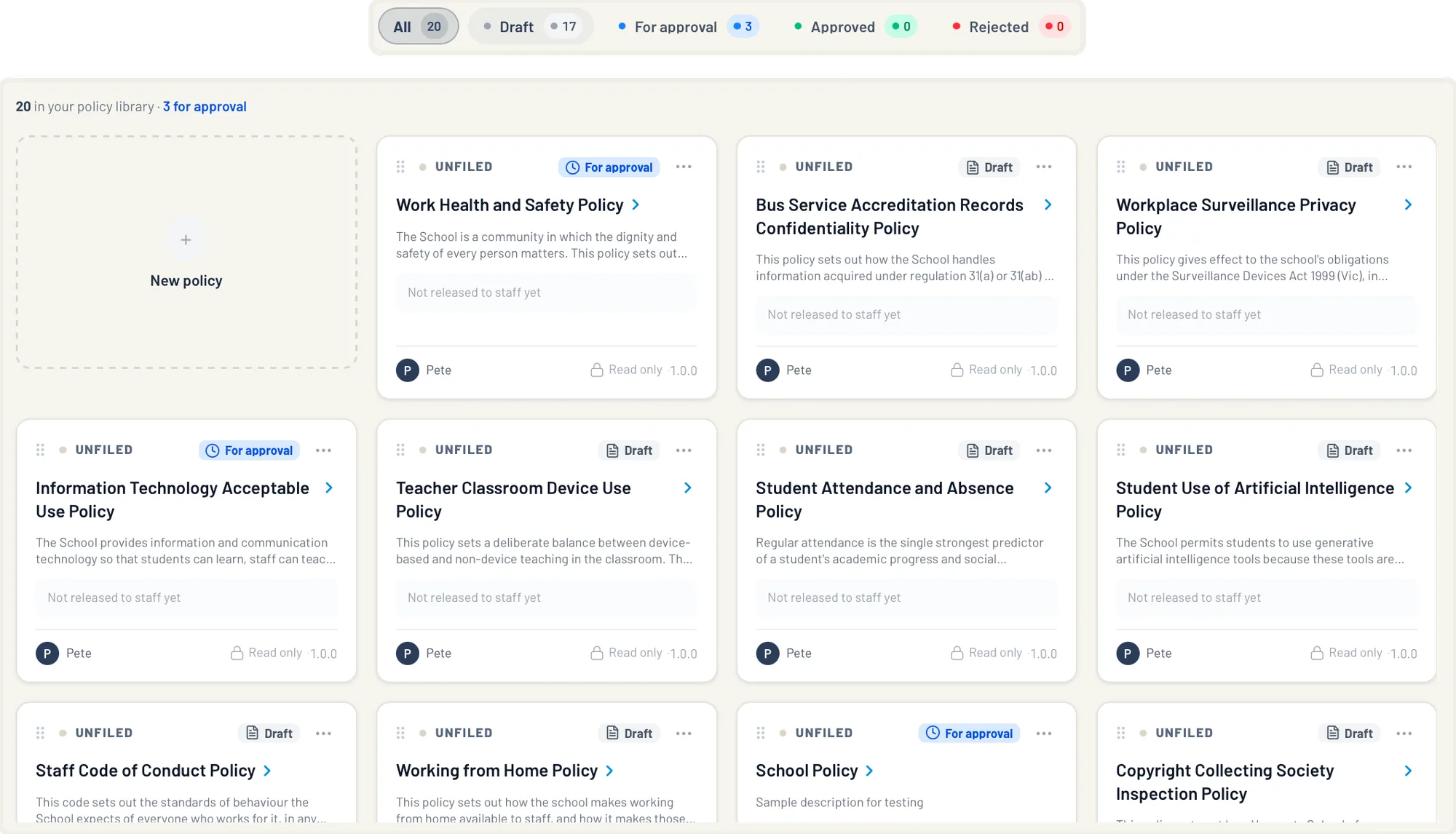Click the plus icon to add a new policy

(186, 240)
